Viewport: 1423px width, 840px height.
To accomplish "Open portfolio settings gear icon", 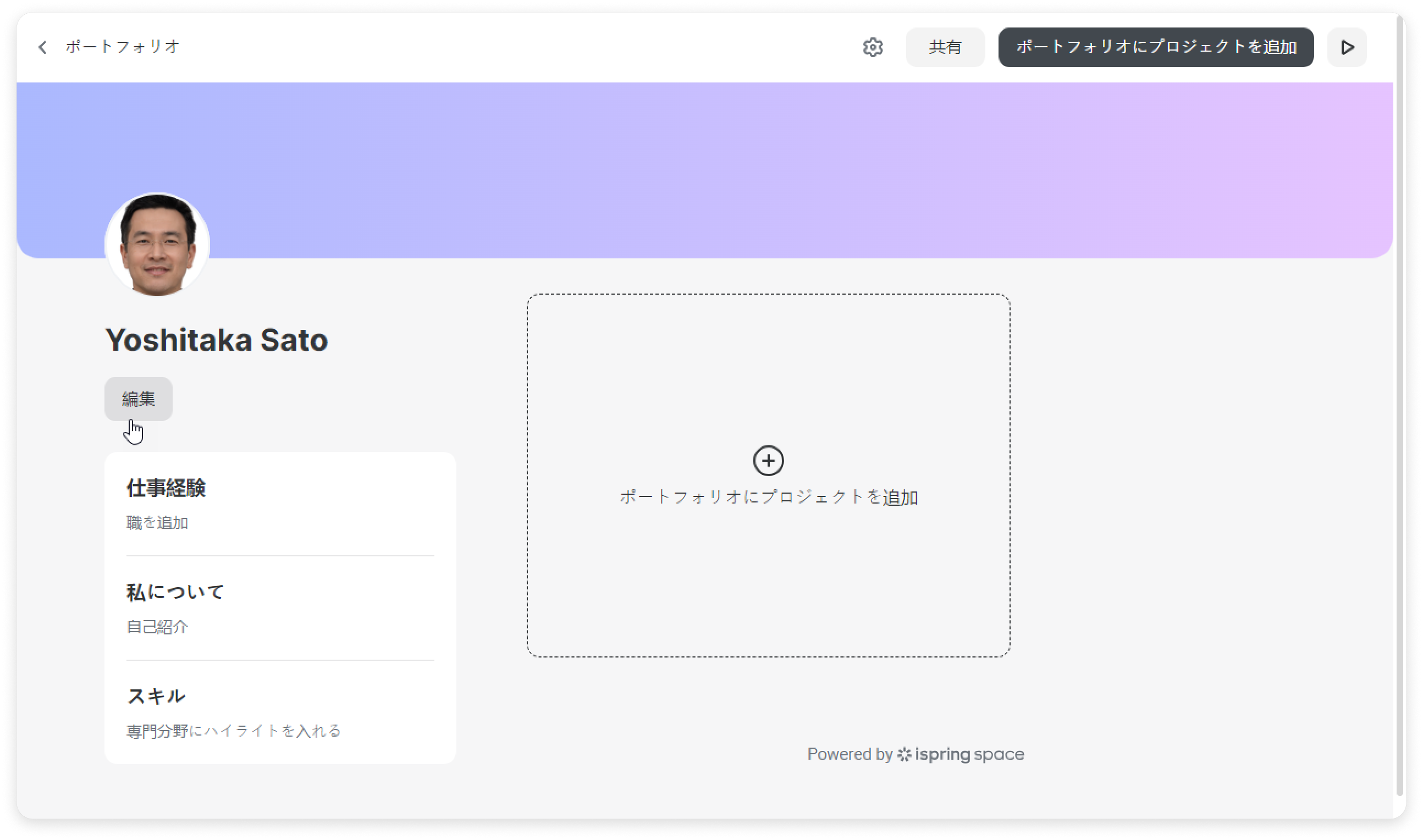I will point(873,47).
